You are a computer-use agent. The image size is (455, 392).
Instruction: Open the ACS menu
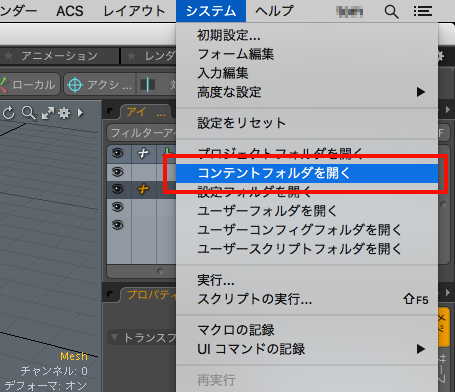pyautogui.click(x=70, y=11)
